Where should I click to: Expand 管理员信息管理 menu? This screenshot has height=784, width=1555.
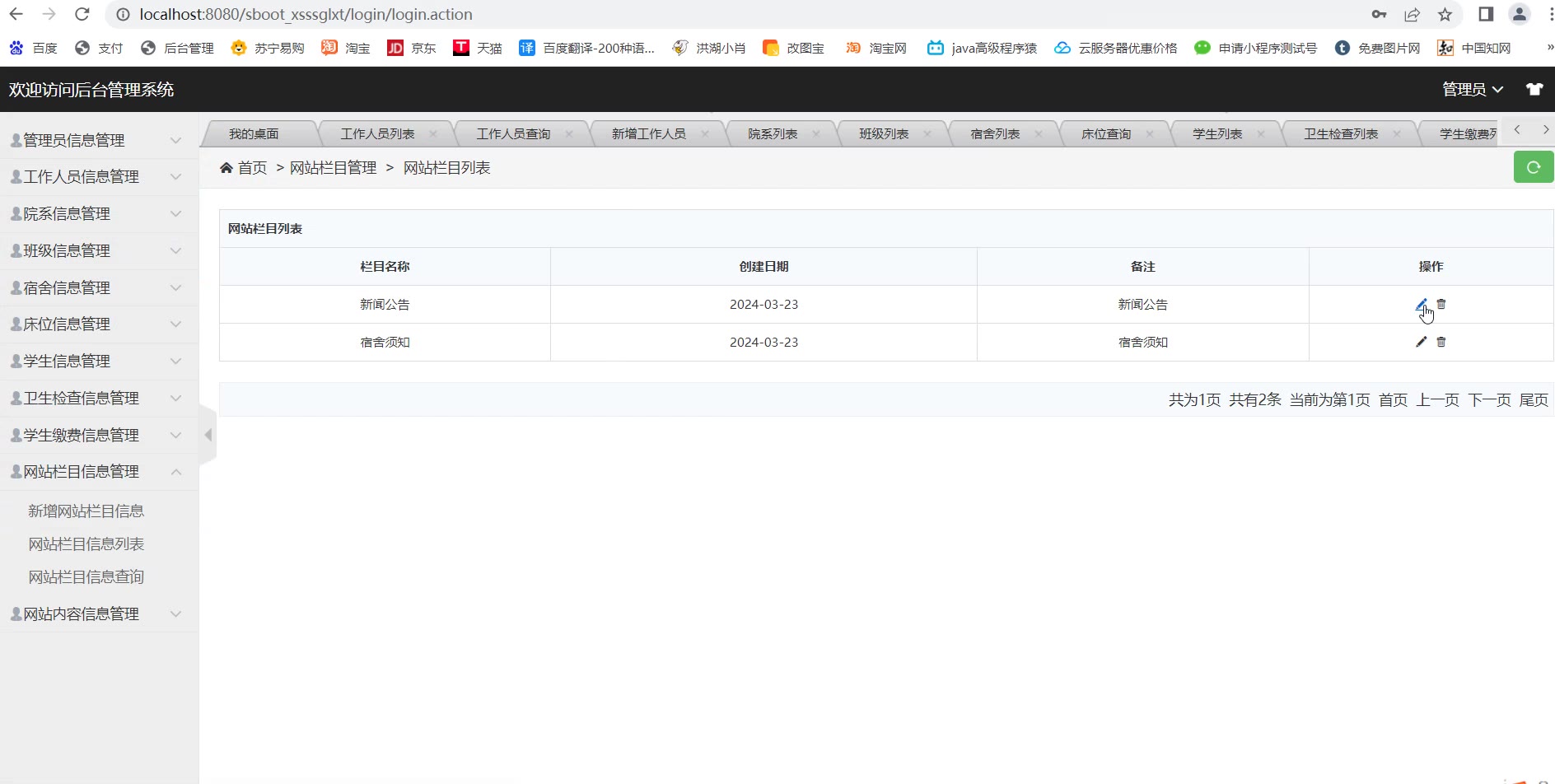coord(99,140)
